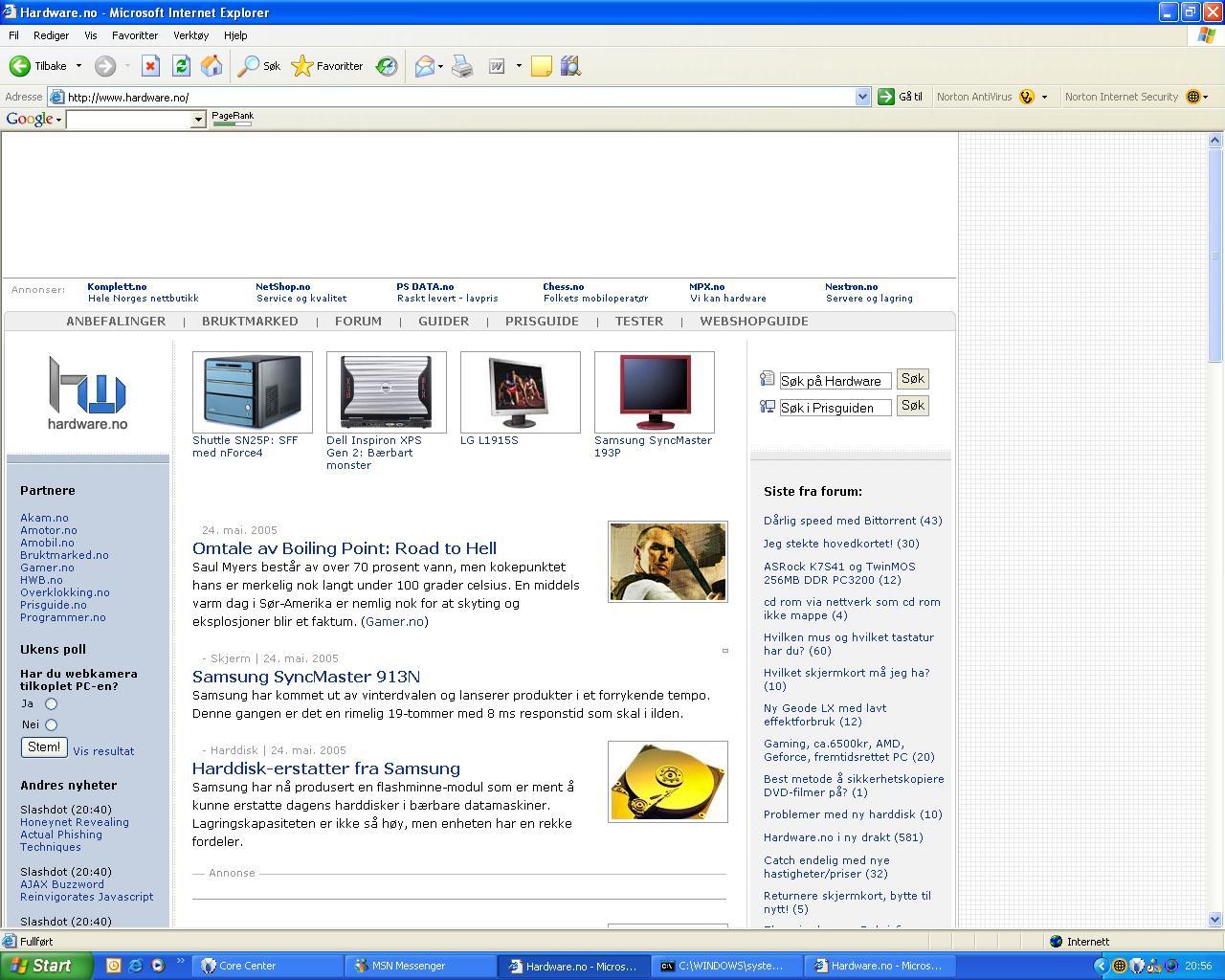
Task: Click Søk button beside Søk i Prisguiden
Action: tap(913, 406)
